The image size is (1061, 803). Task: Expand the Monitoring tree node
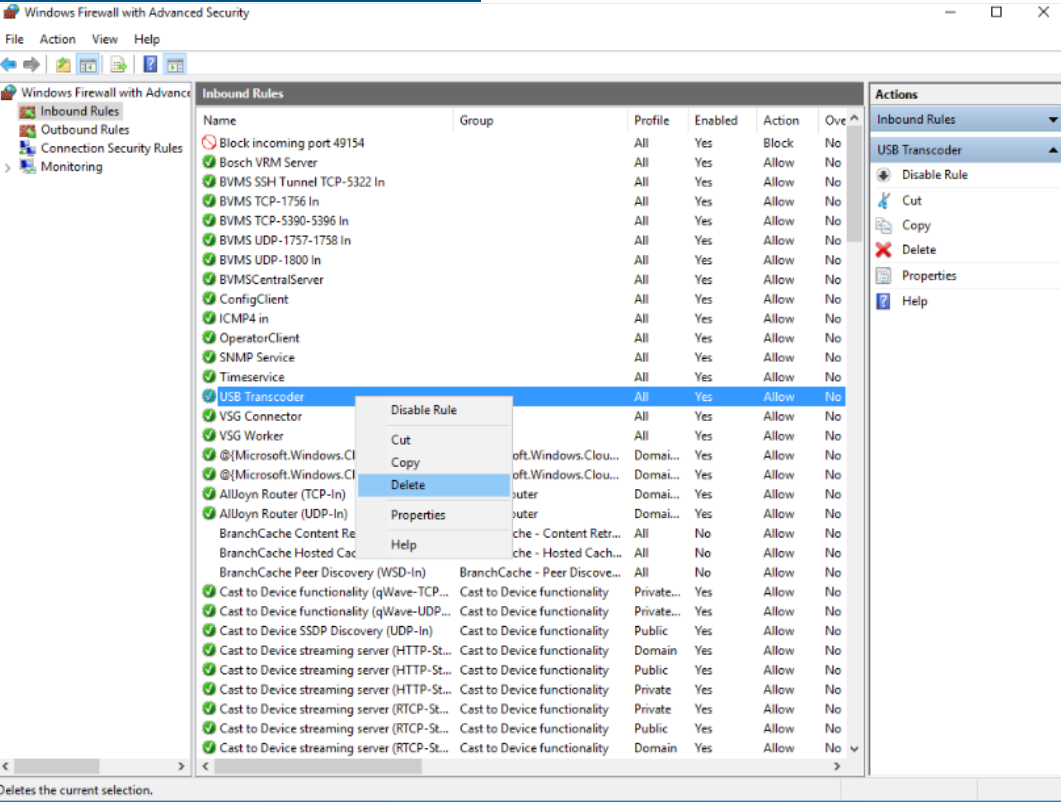pyautogui.click(x=9, y=167)
